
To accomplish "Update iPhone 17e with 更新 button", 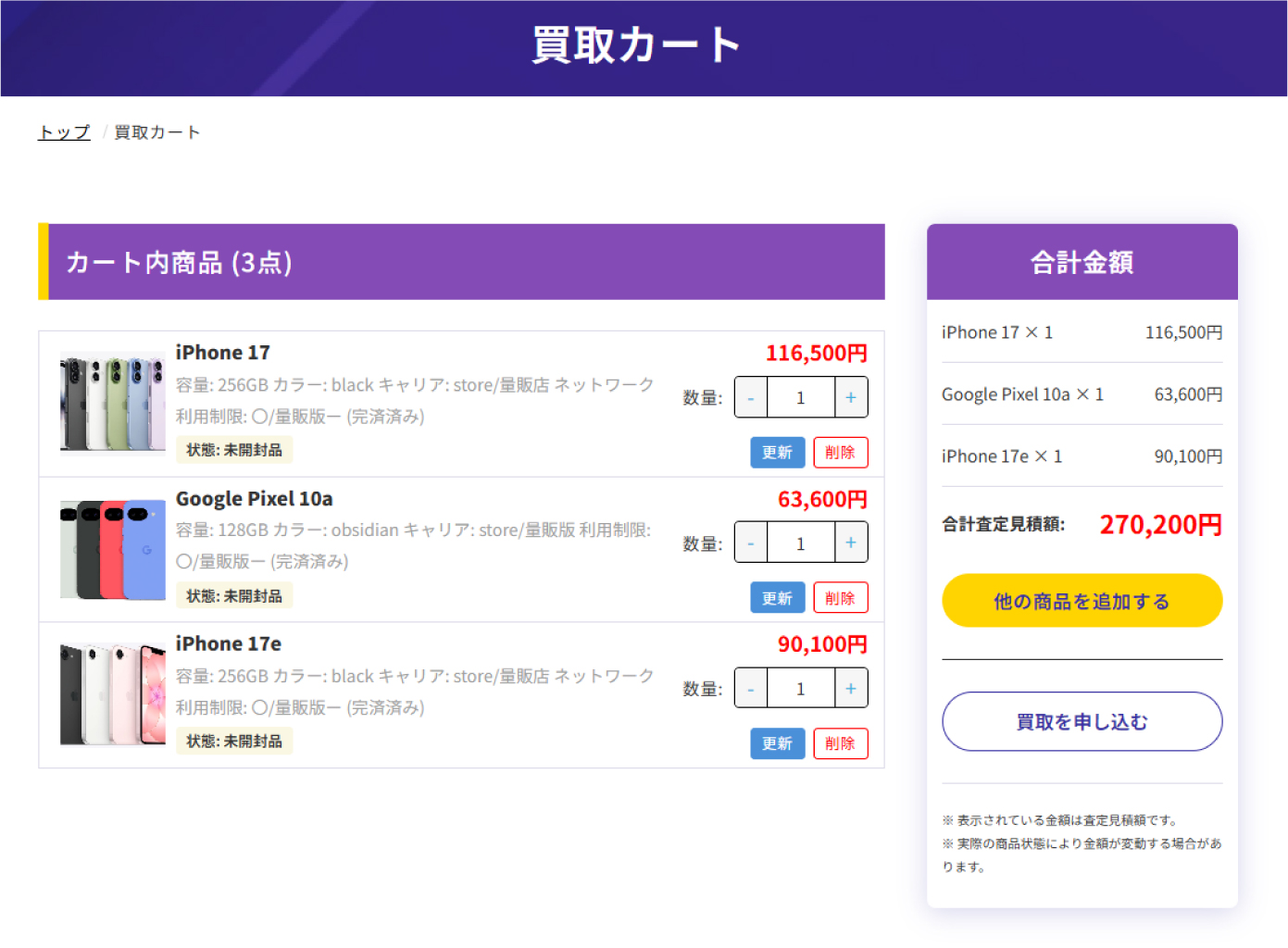I will point(778,743).
